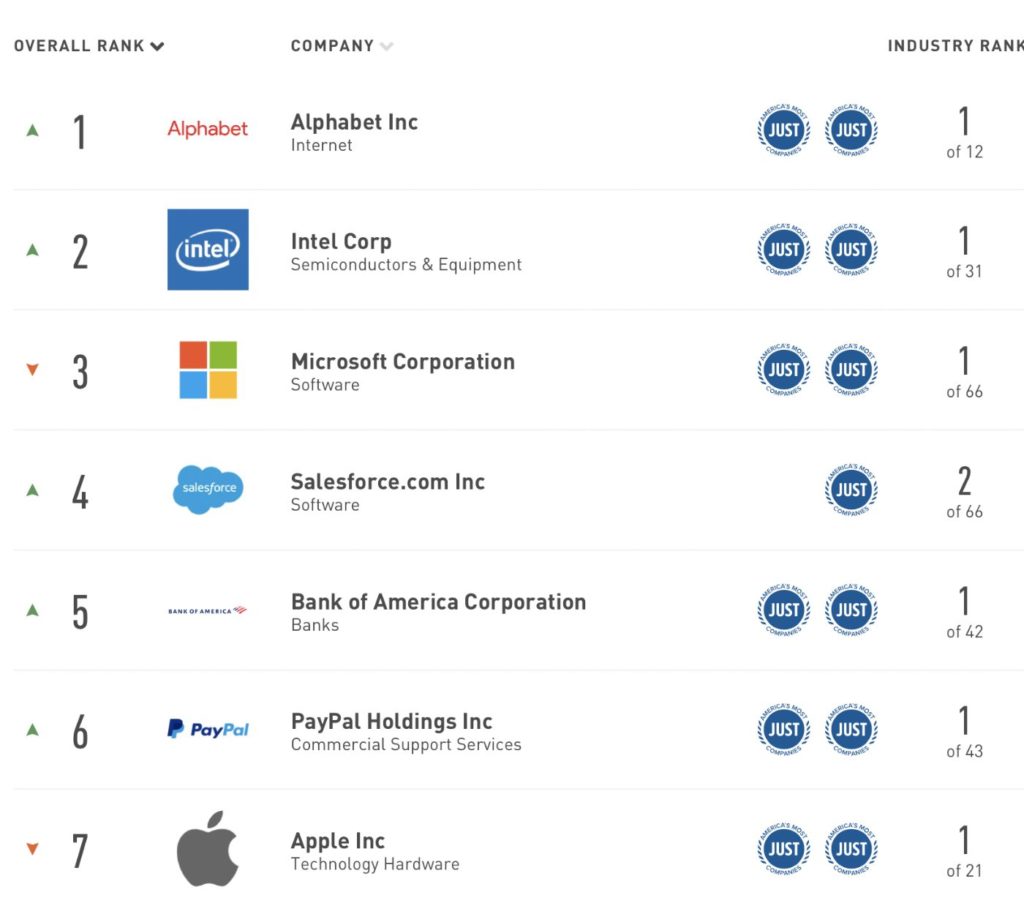Image resolution: width=1024 pixels, height=906 pixels.
Task: Click the Alphabet logo
Action: point(208,129)
